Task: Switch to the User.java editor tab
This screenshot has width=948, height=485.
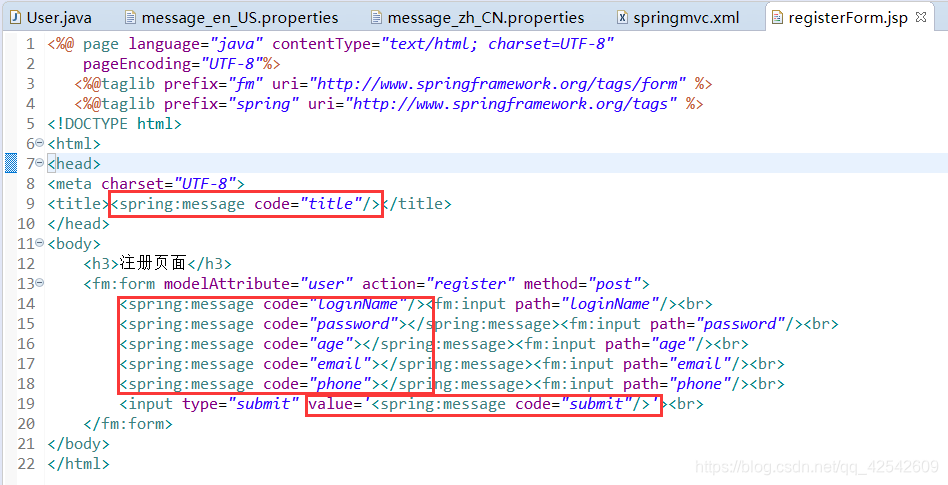Action: tap(51, 18)
